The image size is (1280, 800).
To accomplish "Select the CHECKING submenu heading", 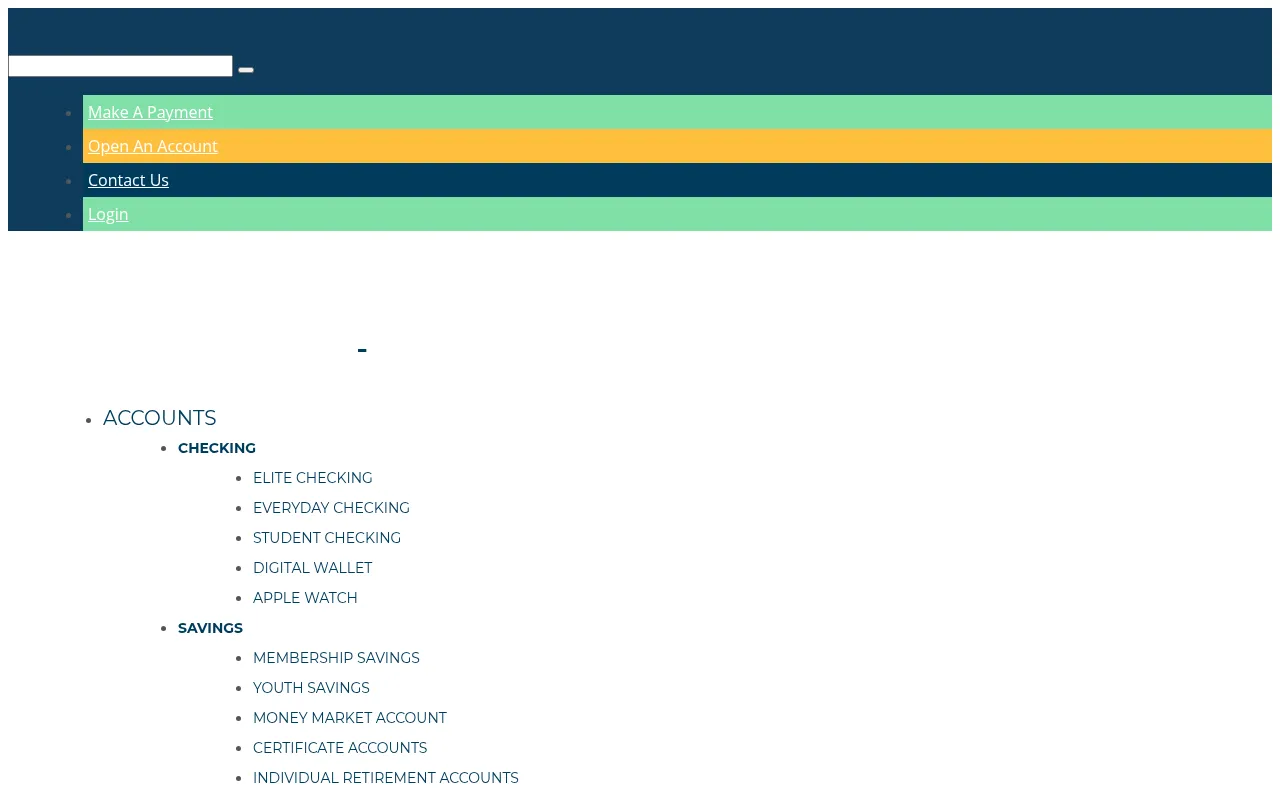I will click(x=217, y=448).
